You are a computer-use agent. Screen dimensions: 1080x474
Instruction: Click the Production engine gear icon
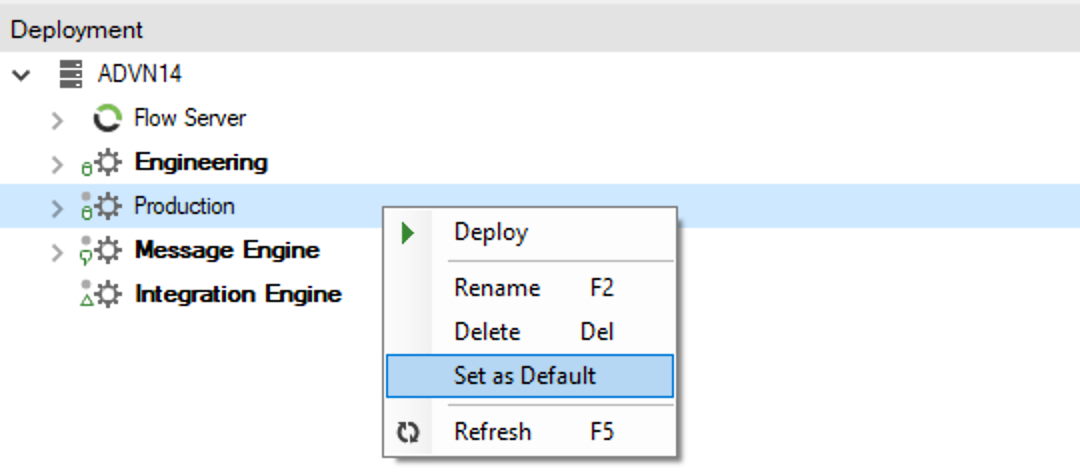(107, 206)
